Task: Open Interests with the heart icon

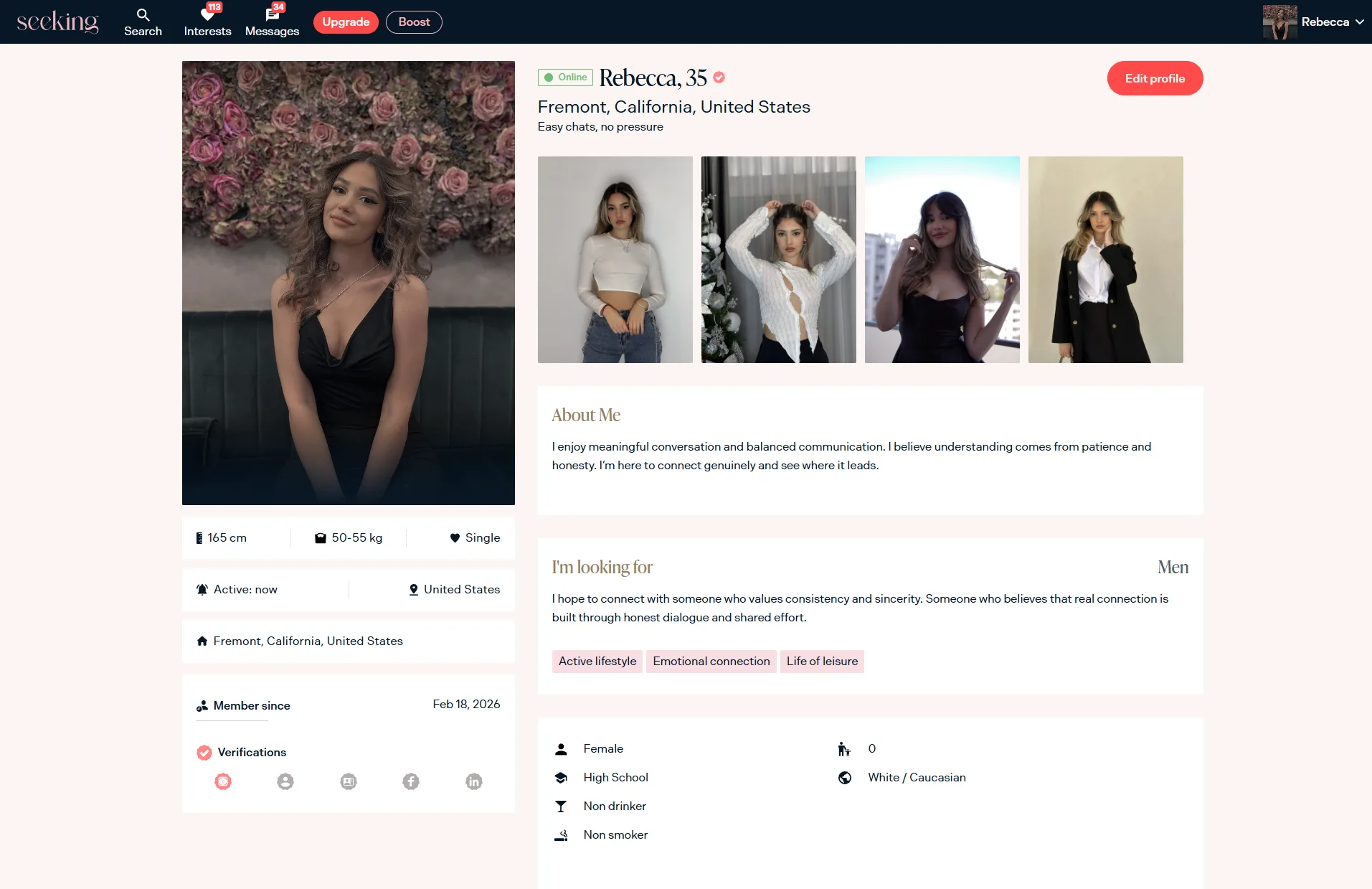Action: [x=207, y=22]
